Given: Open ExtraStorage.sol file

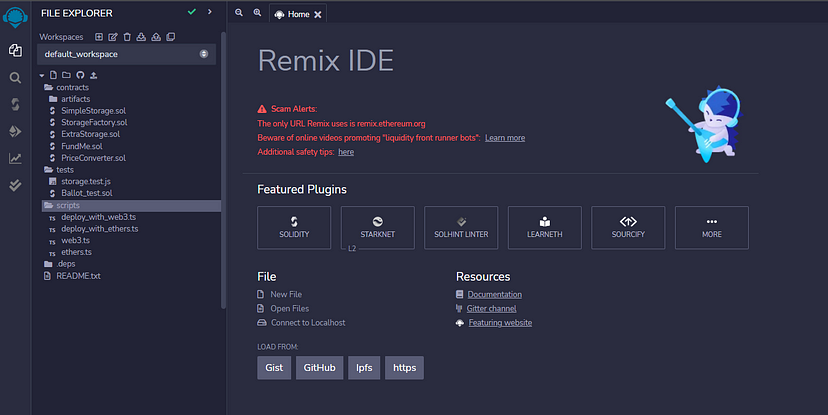Looking at the screenshot, I should (90, 134).
